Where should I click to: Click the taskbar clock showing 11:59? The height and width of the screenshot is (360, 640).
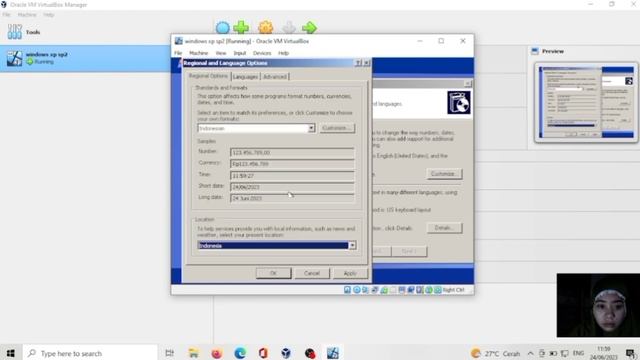point(604,353)
